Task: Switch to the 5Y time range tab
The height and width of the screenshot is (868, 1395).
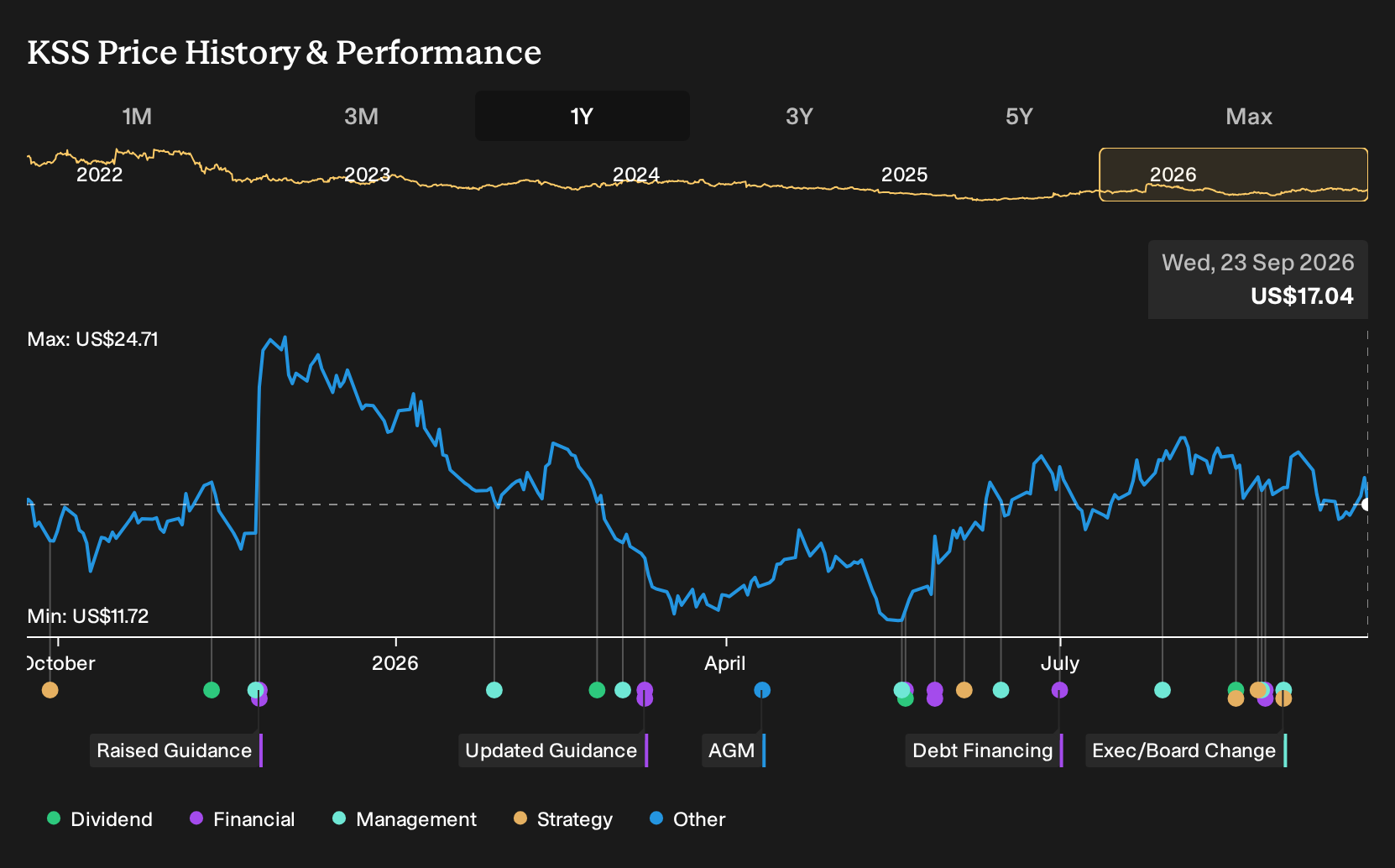Action: (x=1019, y=116)
